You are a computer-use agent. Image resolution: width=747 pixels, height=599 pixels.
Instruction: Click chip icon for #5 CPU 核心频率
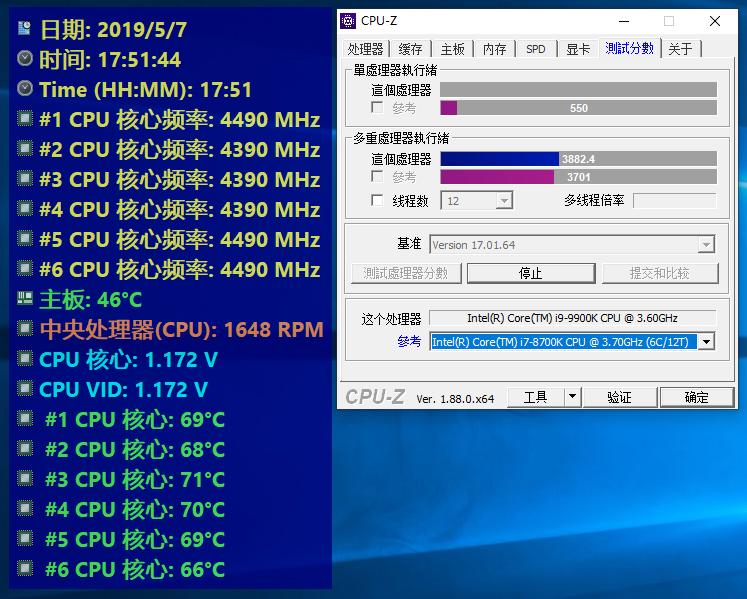25,238
